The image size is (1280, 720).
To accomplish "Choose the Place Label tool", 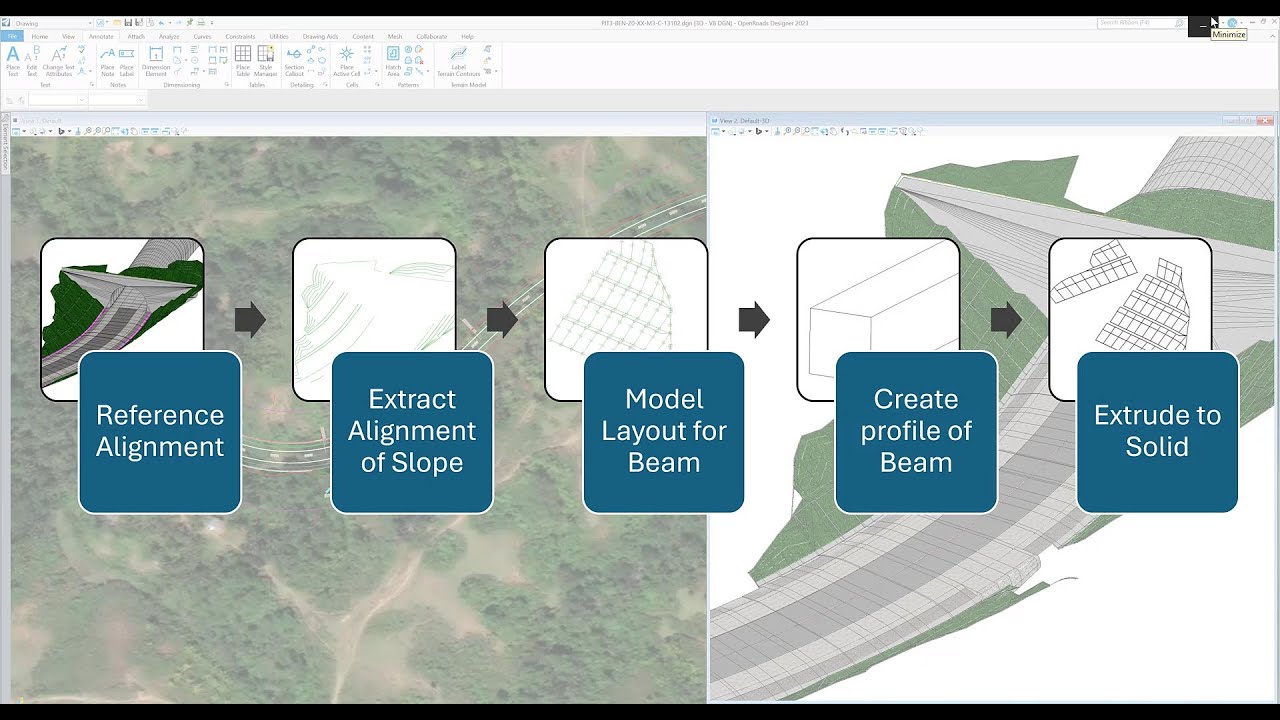I will pyautogui.click(x=126, y=60).
